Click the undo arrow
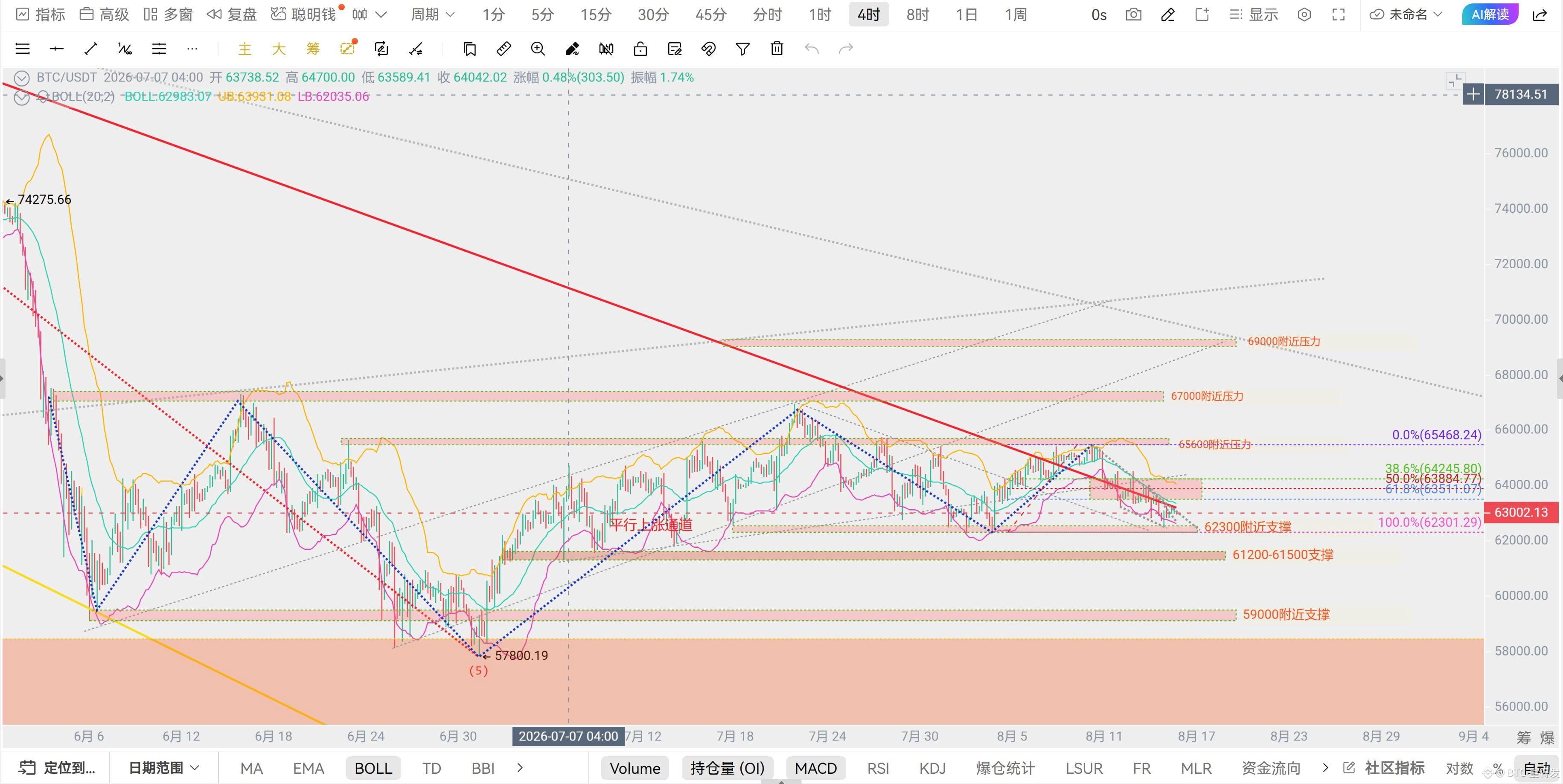 coord(811,49)
